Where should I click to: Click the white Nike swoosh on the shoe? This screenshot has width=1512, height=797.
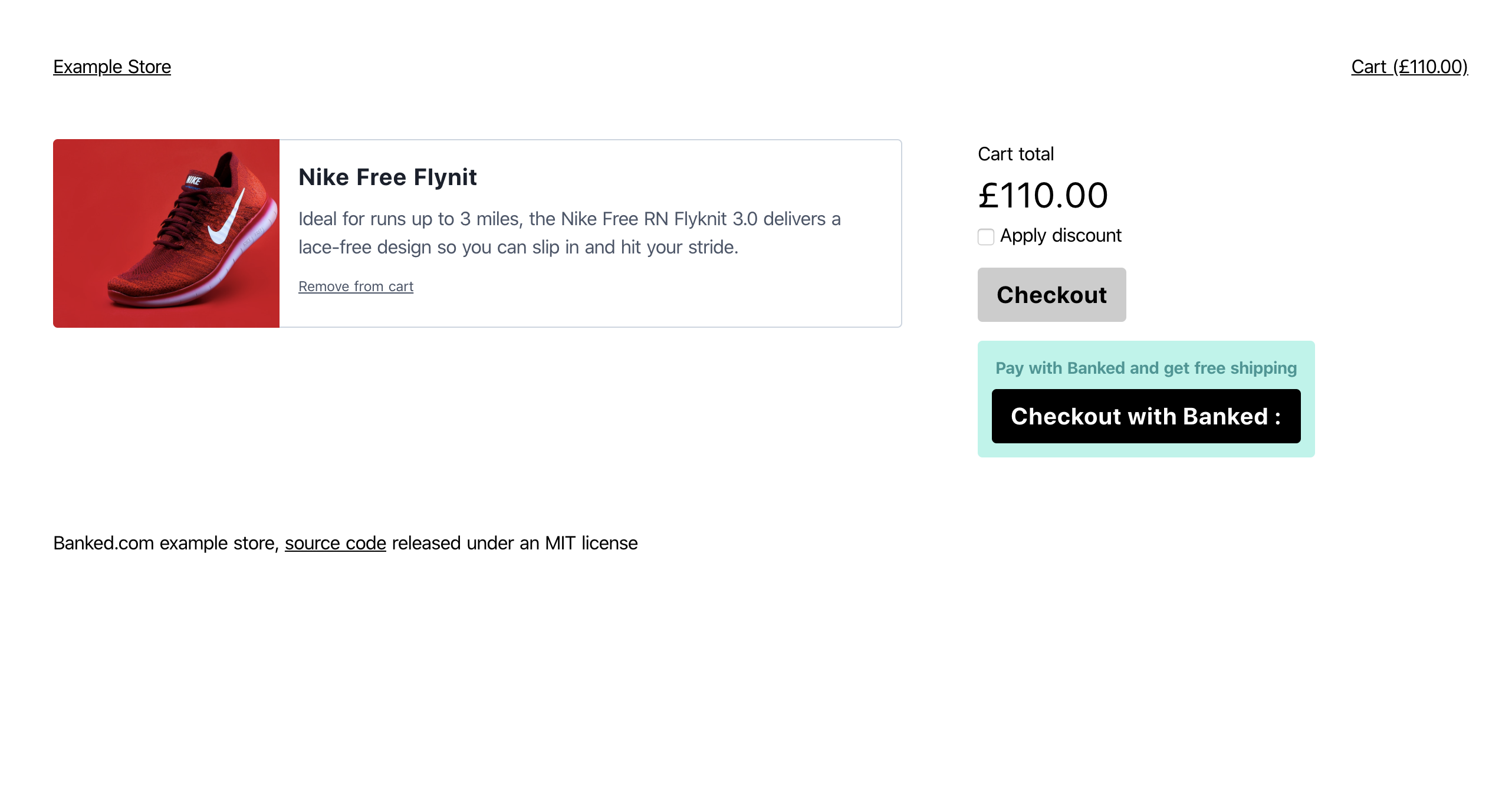[227, 219]
